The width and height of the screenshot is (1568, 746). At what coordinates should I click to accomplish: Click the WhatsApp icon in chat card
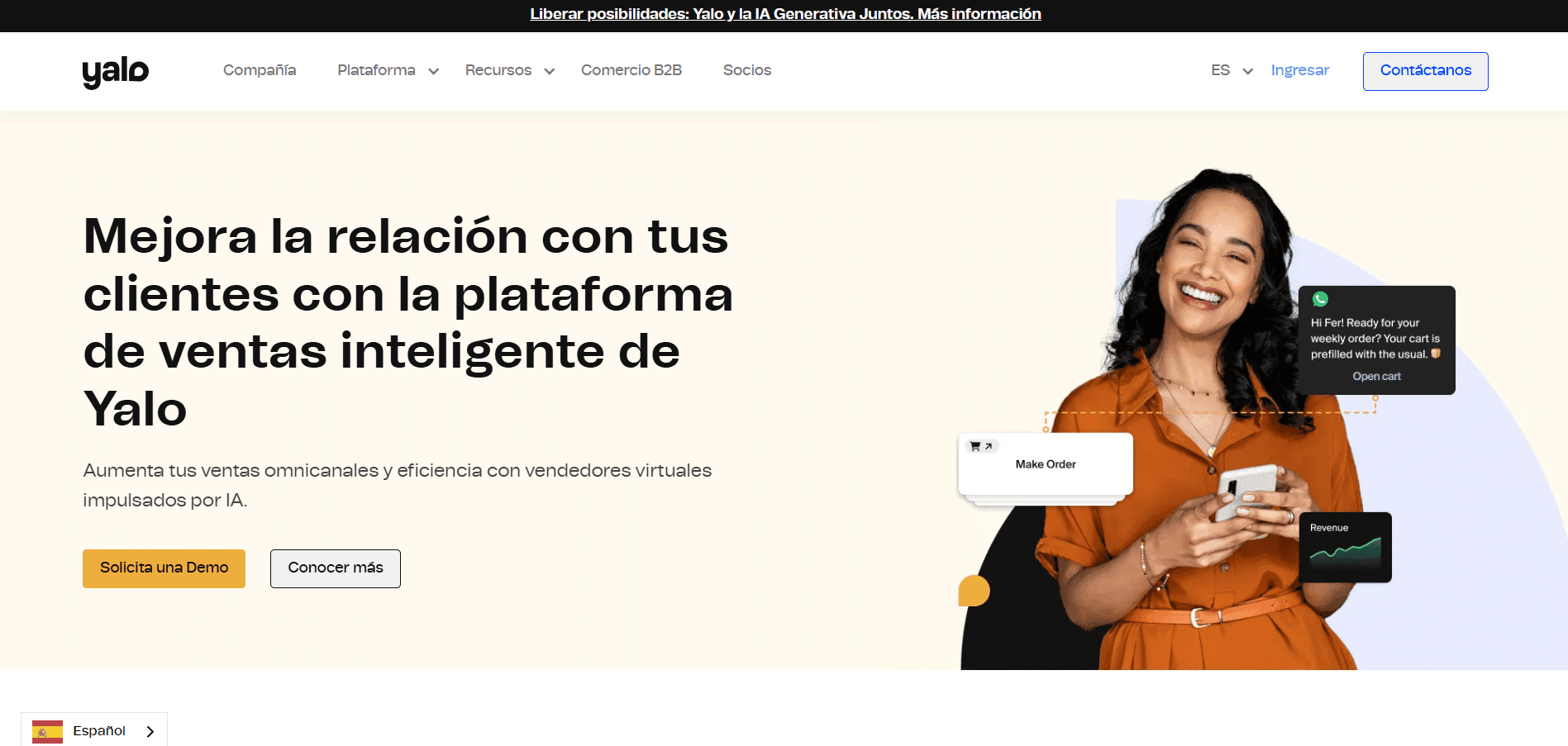pos(1320,299)
